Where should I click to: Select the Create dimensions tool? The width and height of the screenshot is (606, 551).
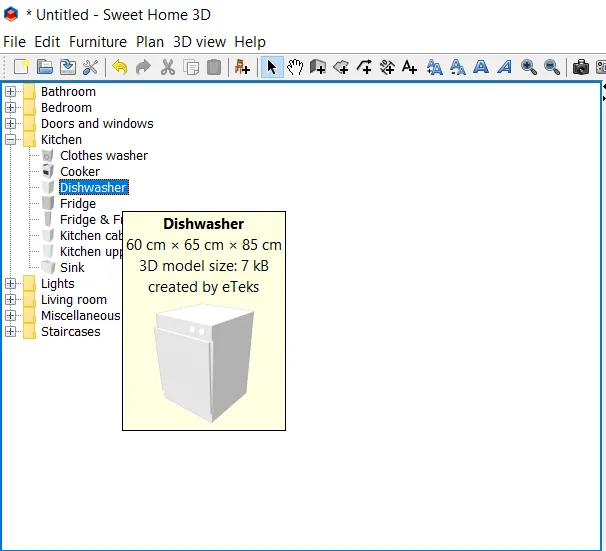click(387, 67)
